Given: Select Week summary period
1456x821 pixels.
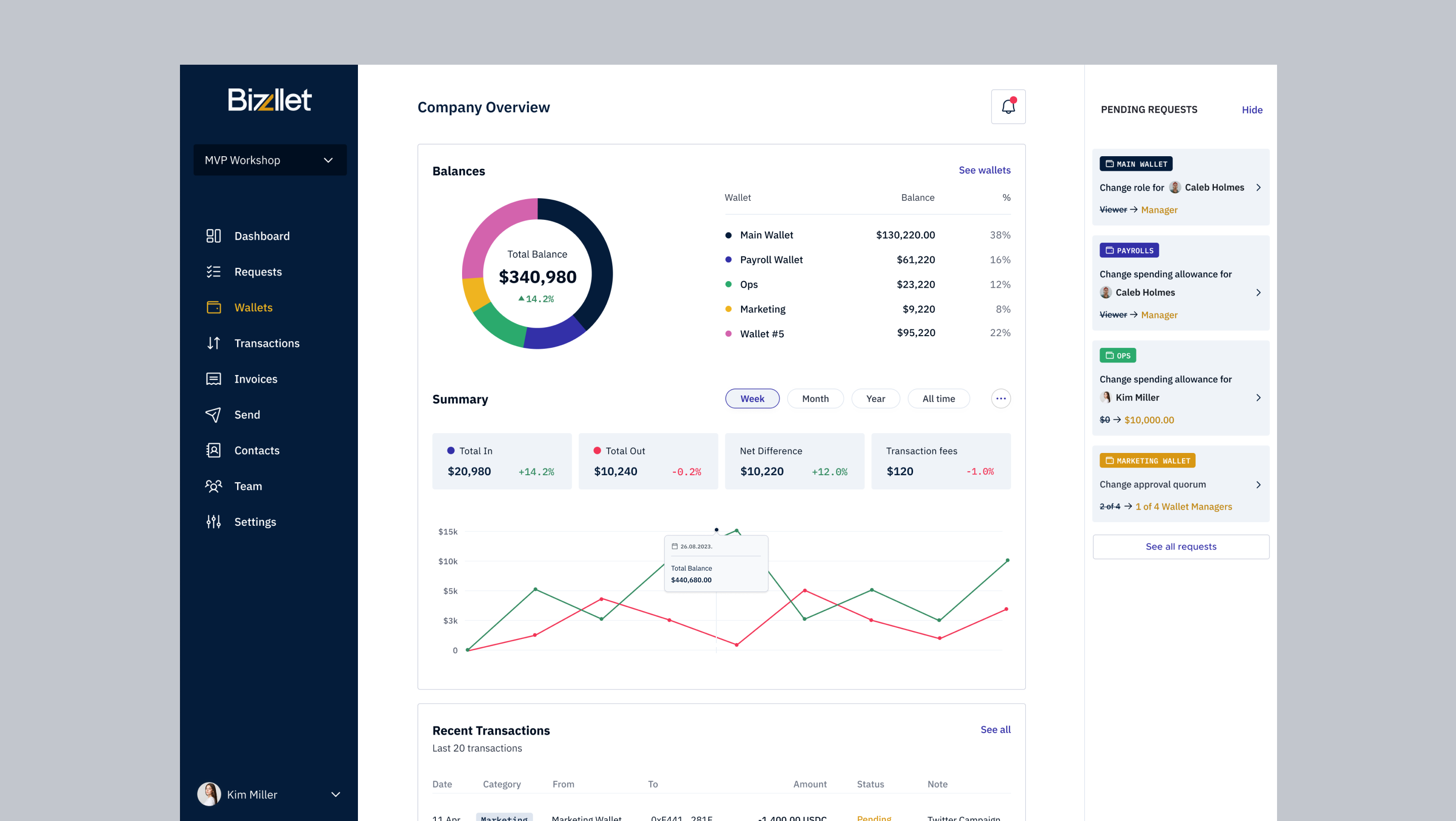Looking at the screenshot, I should pos(752,398).
